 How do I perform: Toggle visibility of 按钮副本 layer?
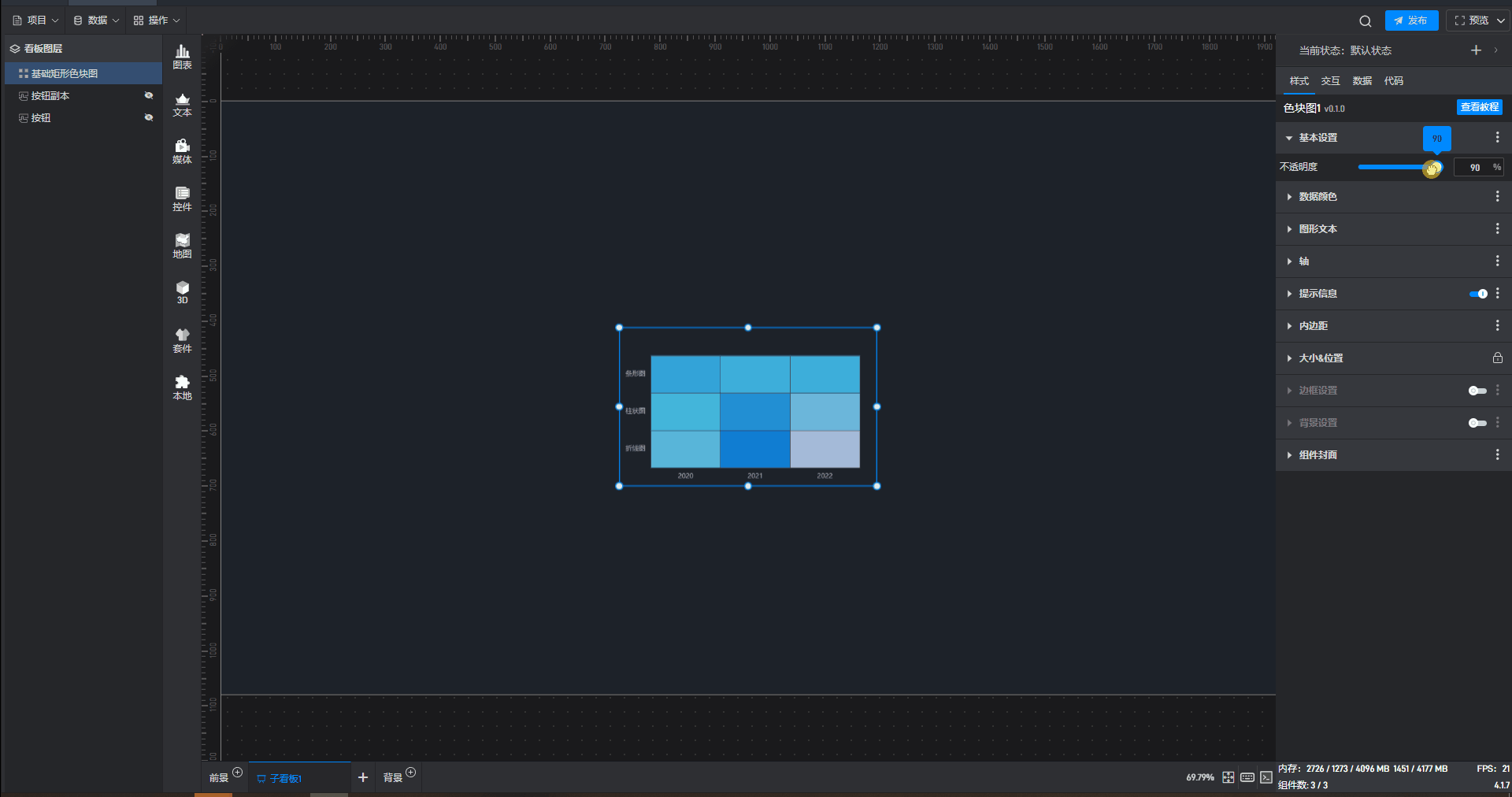coord(148,95)
